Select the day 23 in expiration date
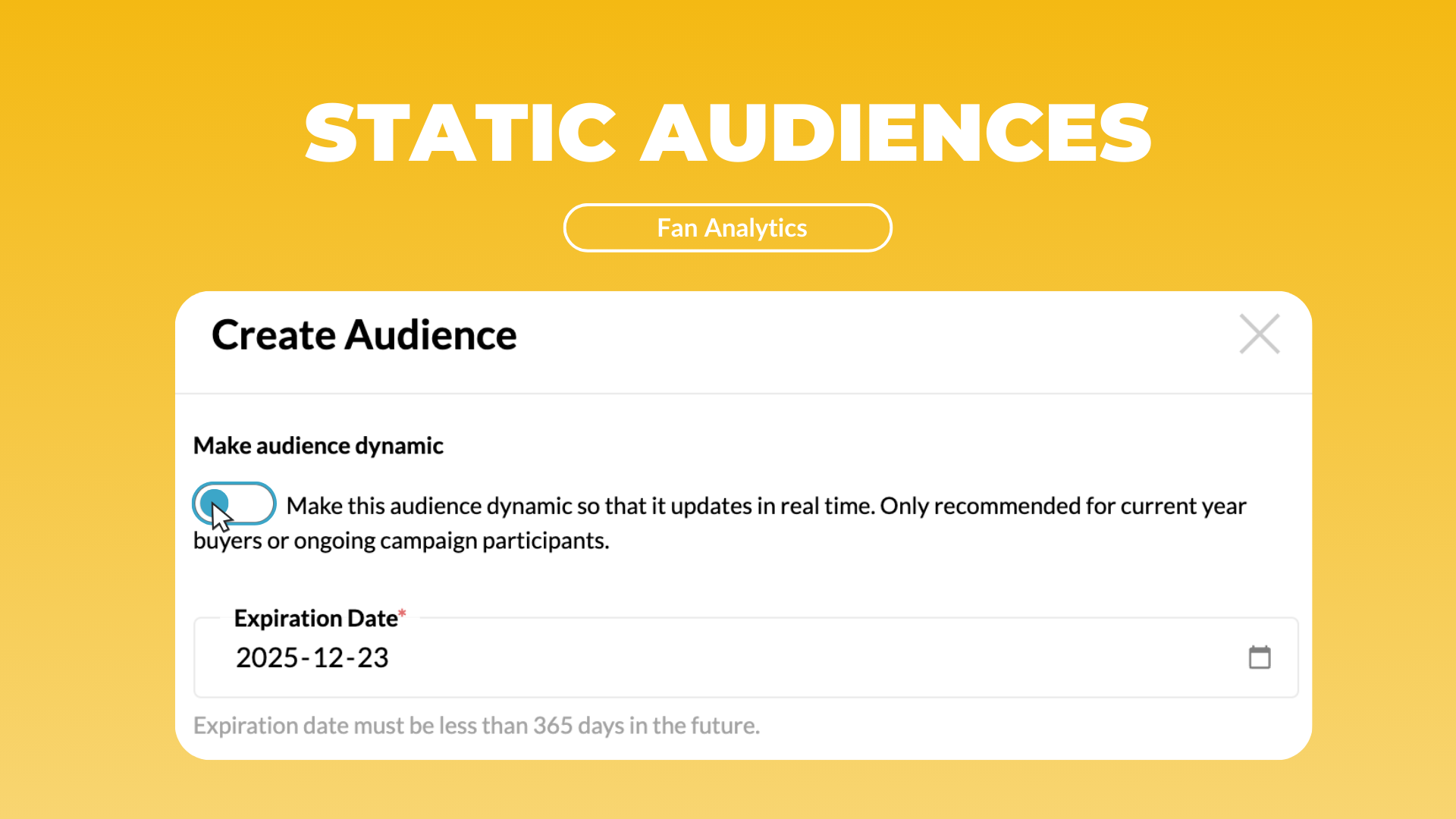Image resolution: width=1456 pixels, height=819 pixels. click(373, 657)
